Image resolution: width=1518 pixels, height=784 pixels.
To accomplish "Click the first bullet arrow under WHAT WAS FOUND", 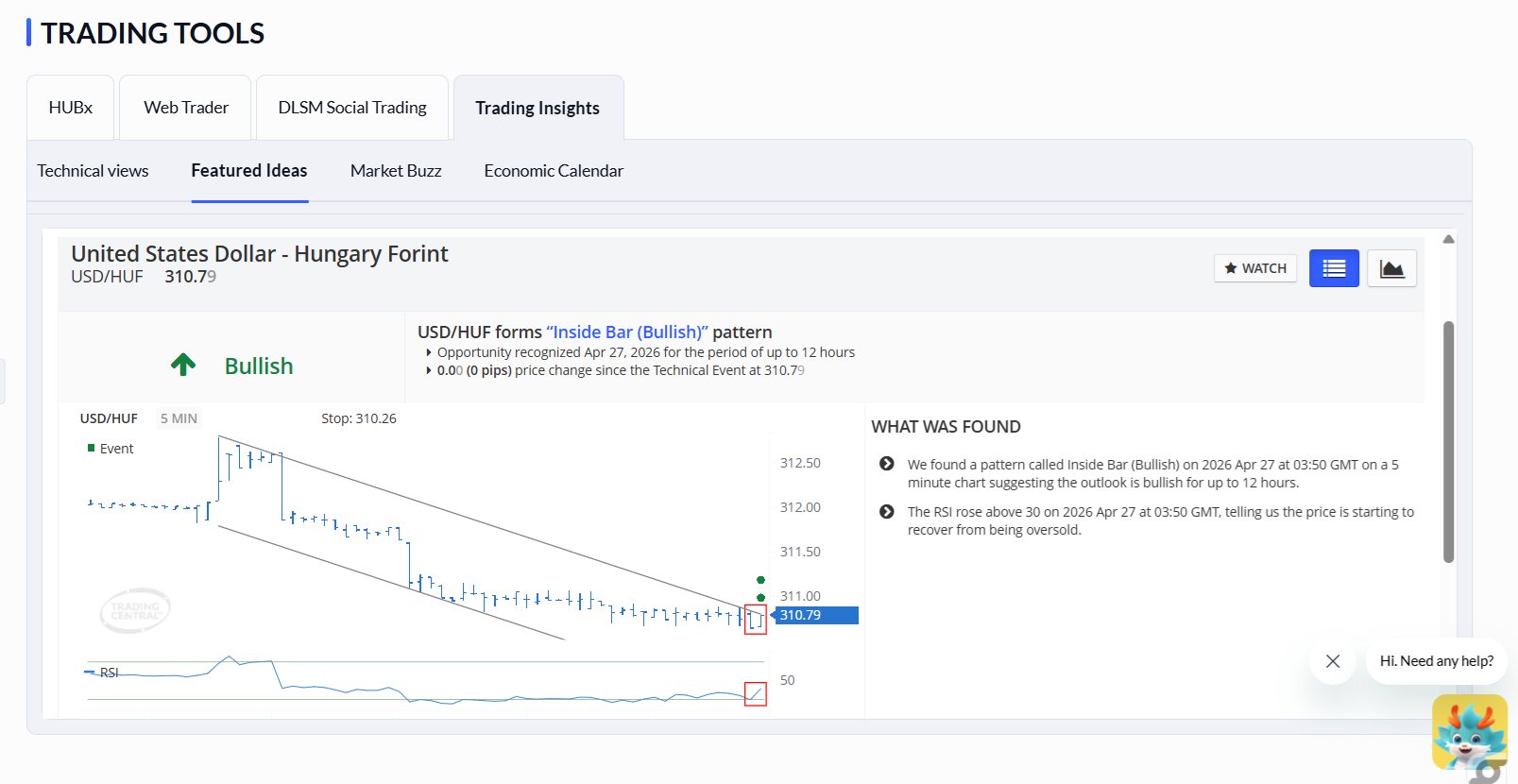I will pyautogui.click(x=886, y=464).
